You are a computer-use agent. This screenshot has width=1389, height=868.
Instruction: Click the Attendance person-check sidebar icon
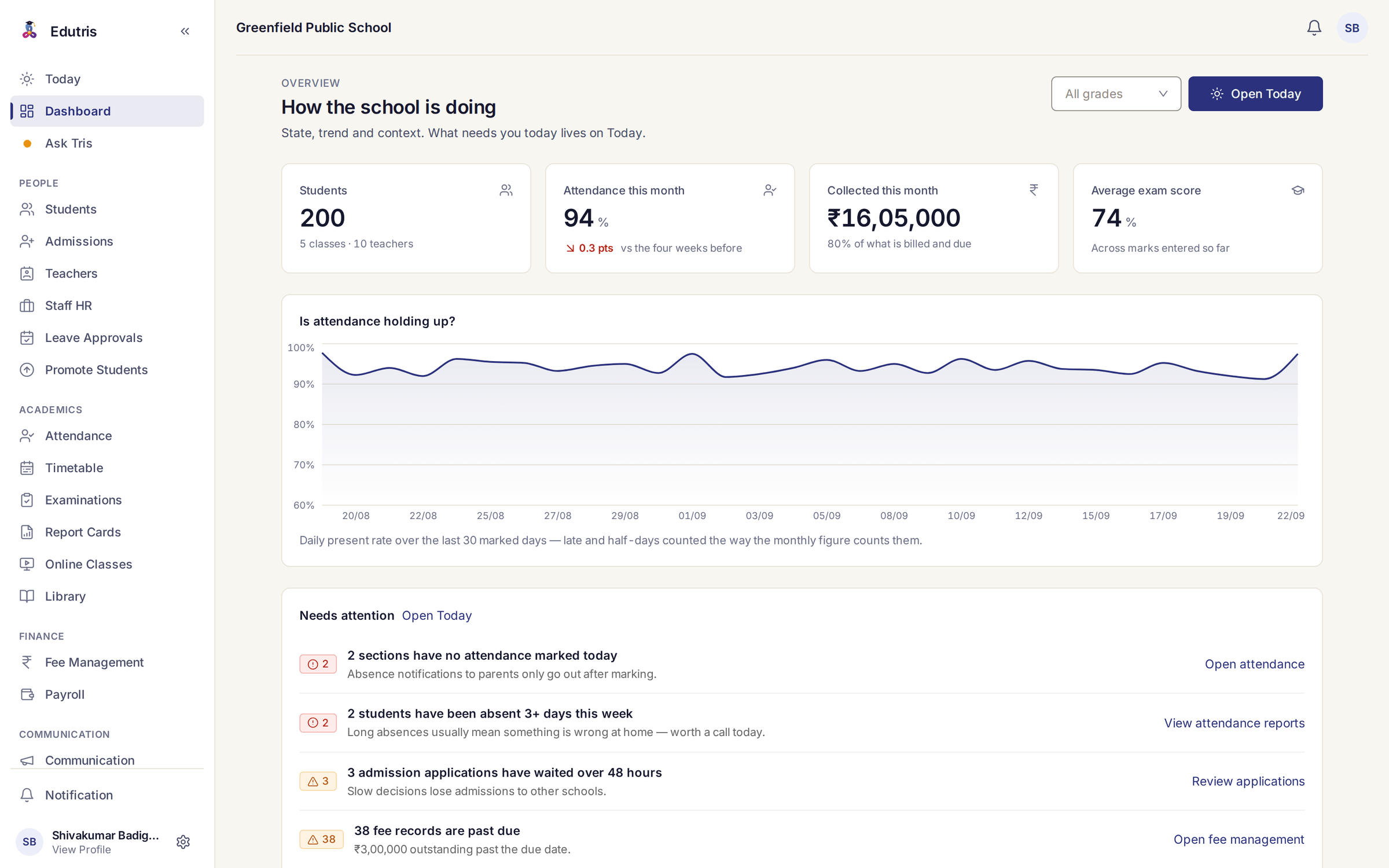(x=27, y=436)
